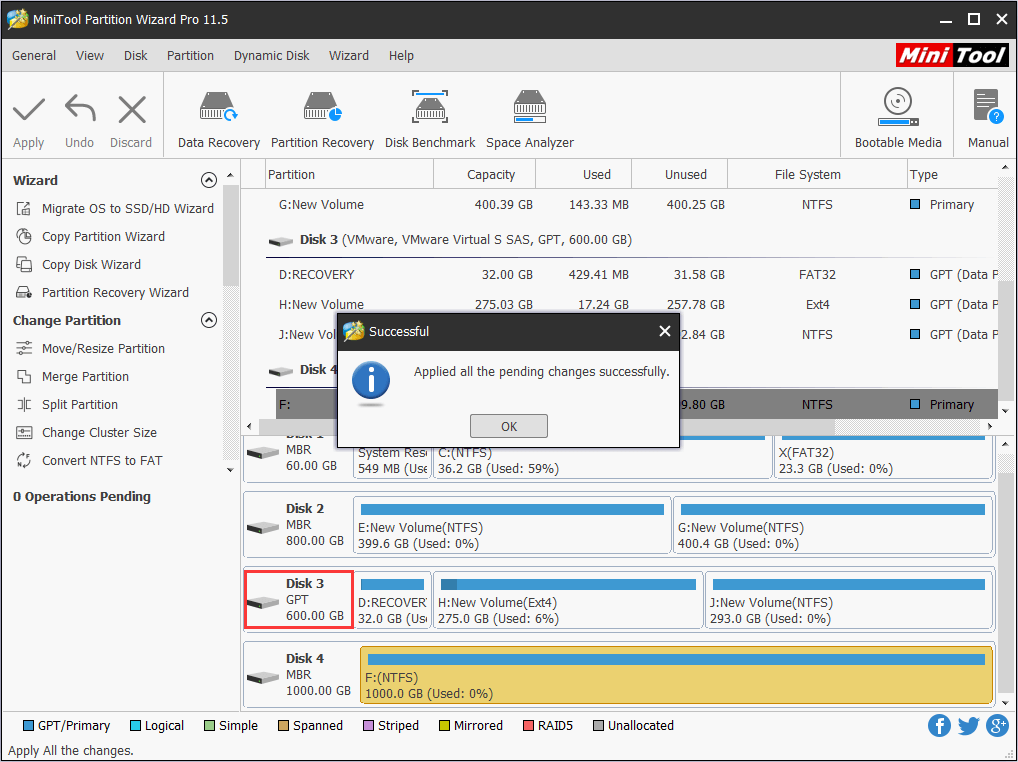Click partition list vertical scroll up arrow

coord(1006,168)
